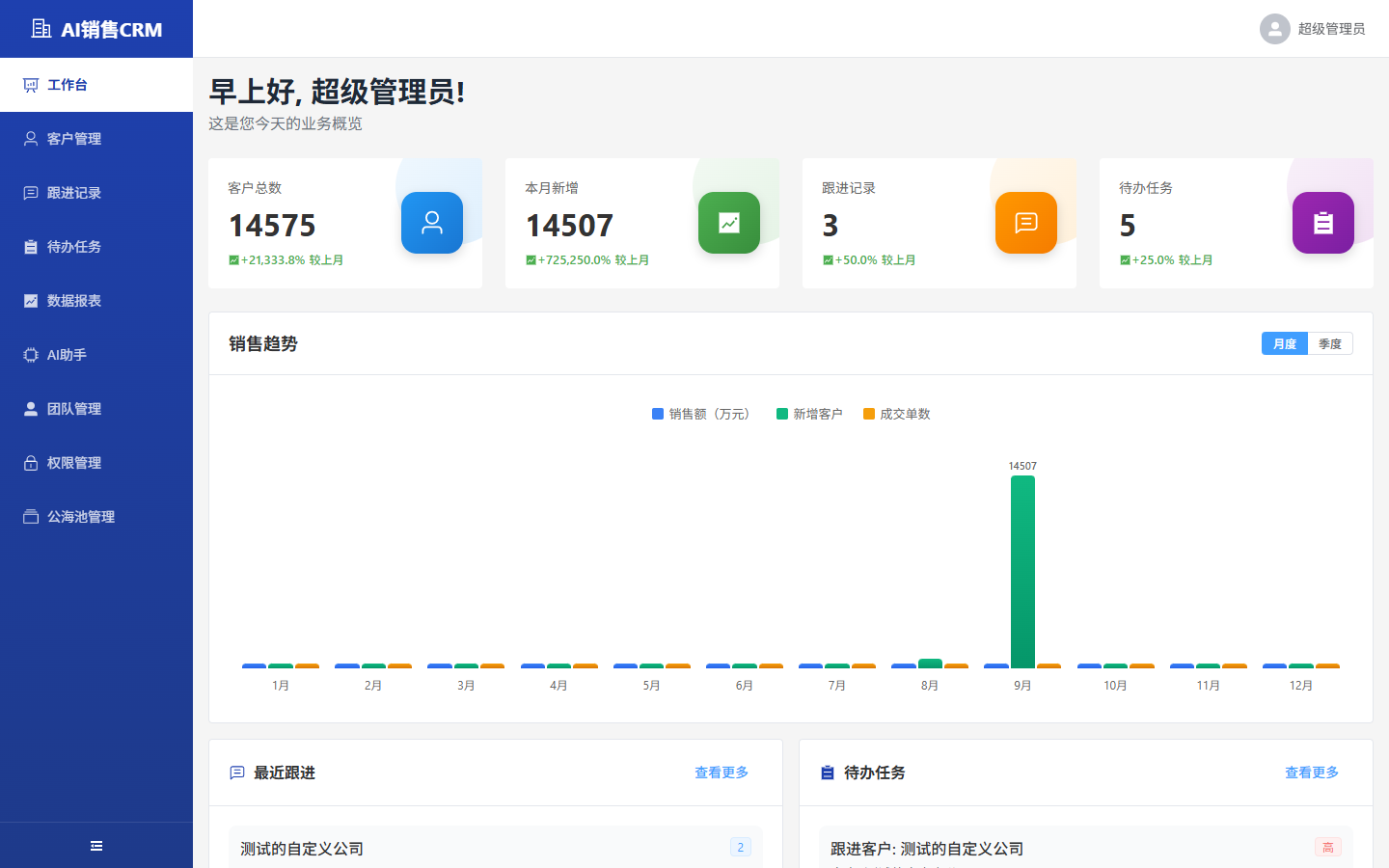
Task: Click the 待办任务 count value 5
Action: point(1128,226)
